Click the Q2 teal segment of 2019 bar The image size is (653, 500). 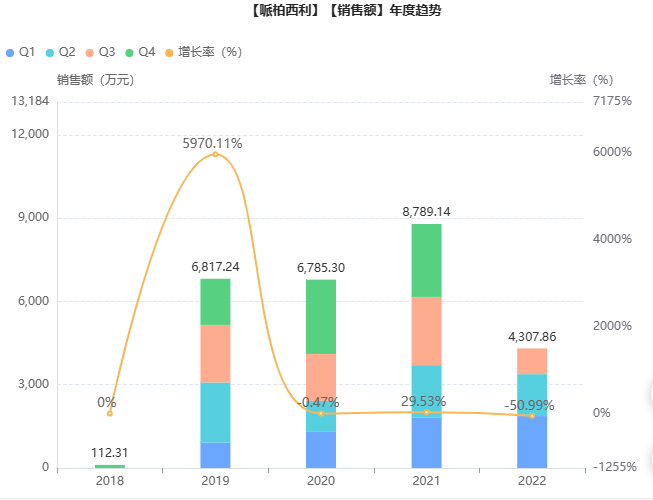pyautogui.click(x=215, y=412)
